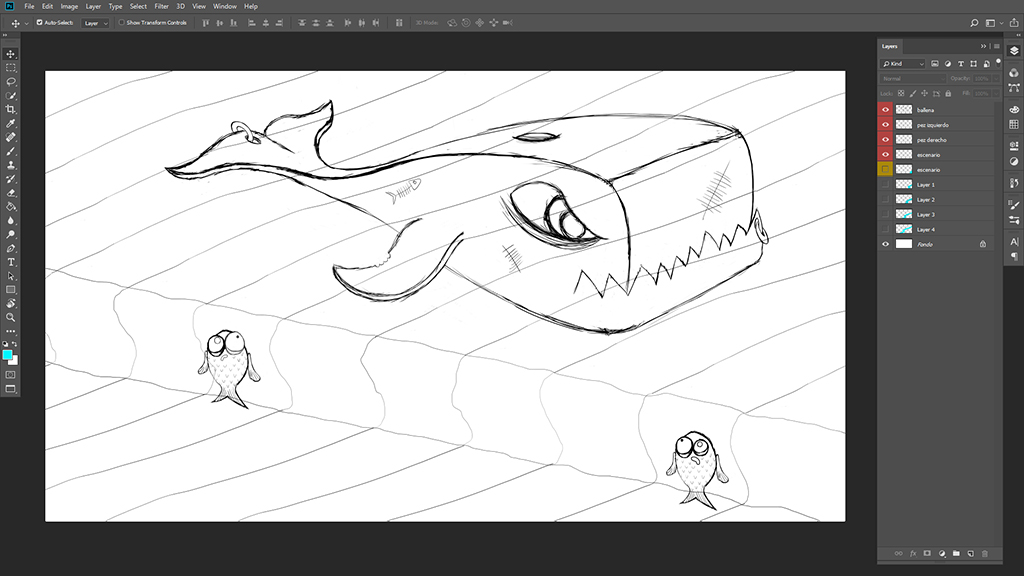Screen dimensions: 1024x576
Task: Enable Show Transform Controls checkbox
Action: click(x=122, y=22)
